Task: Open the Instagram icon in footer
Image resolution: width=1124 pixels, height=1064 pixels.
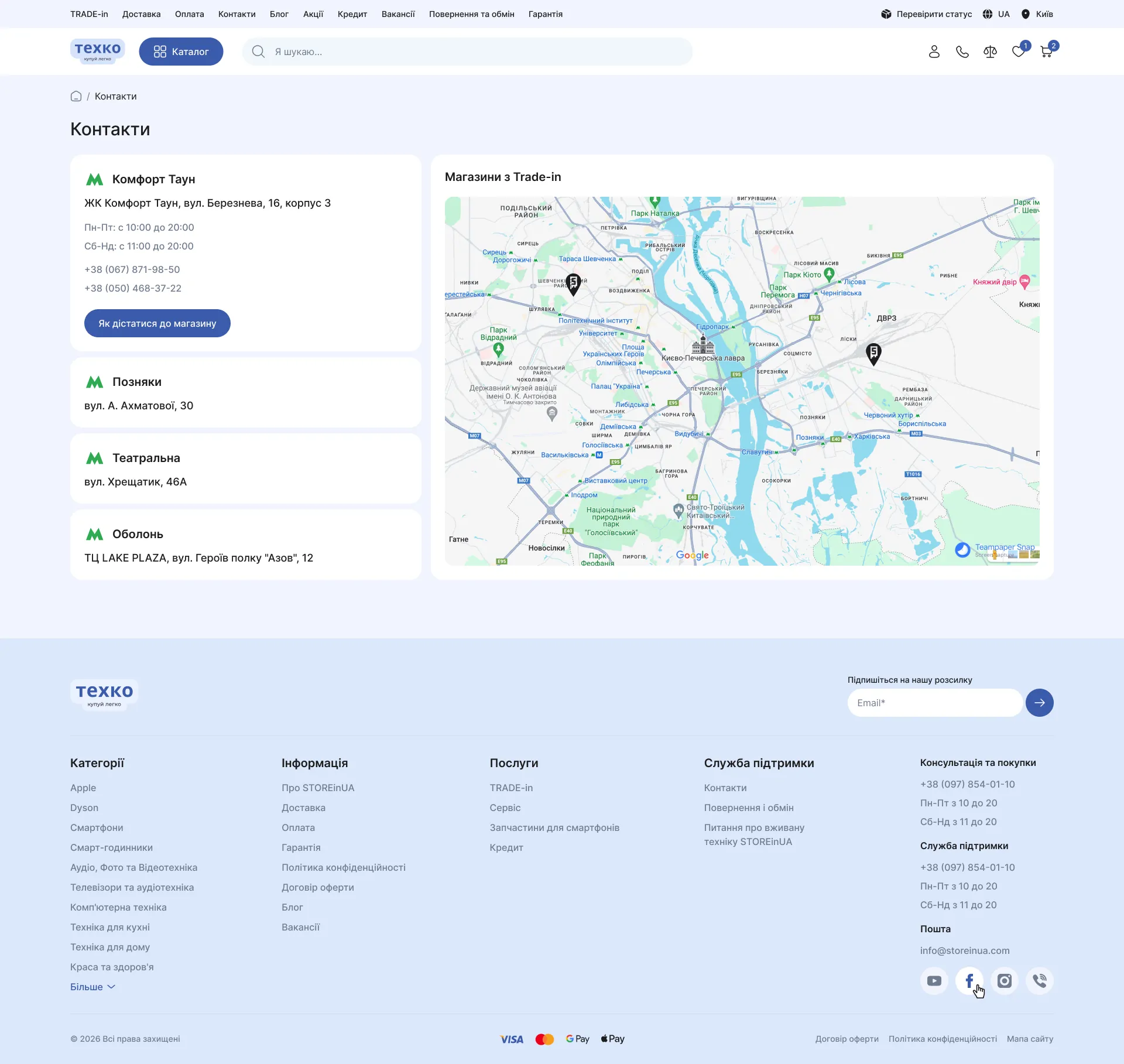Action: 1005,981
